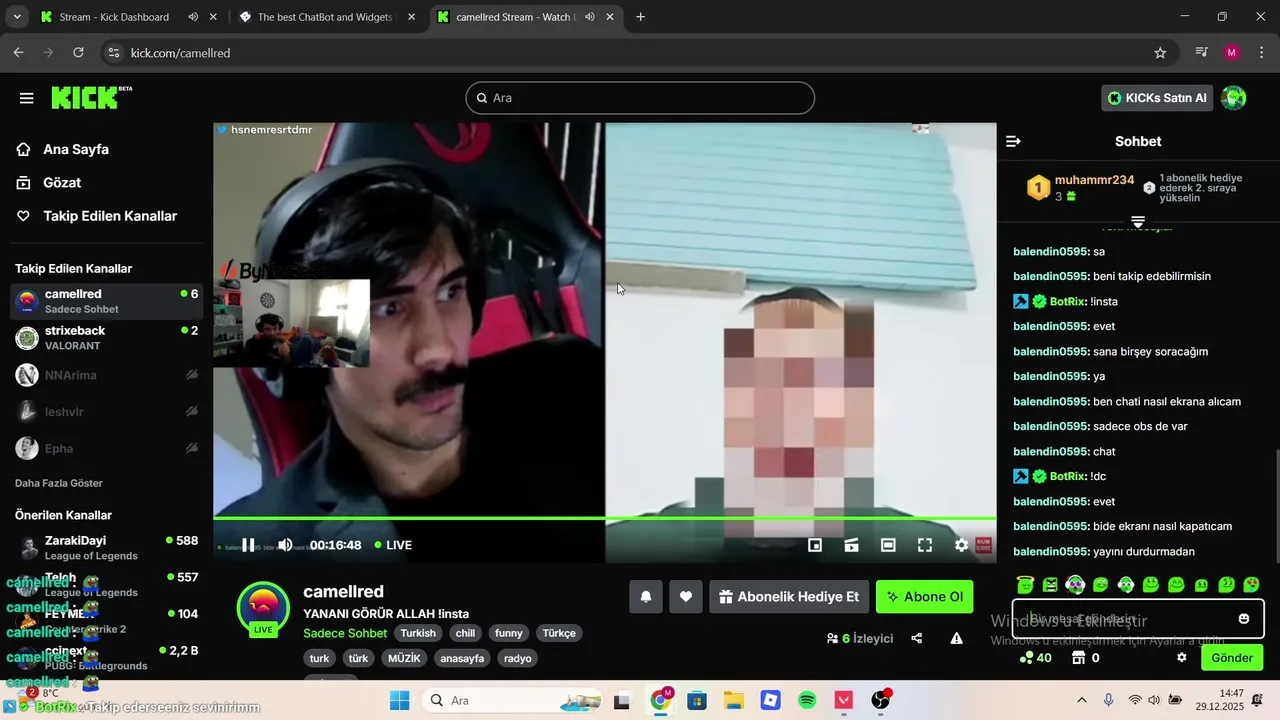Open chat settings gear

[x=1181, y=658]
